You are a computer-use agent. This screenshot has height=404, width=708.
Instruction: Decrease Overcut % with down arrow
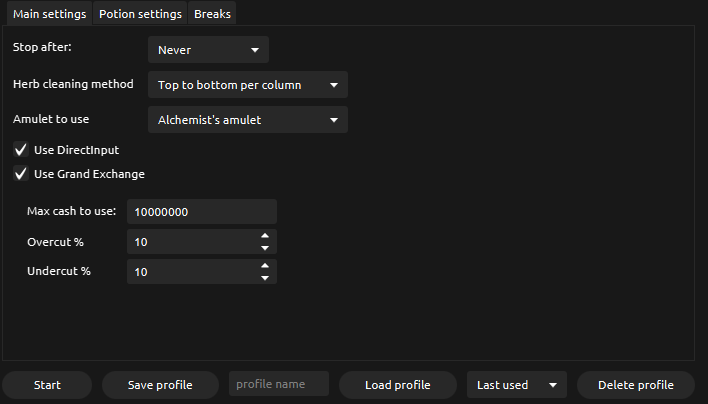(265, 248)
